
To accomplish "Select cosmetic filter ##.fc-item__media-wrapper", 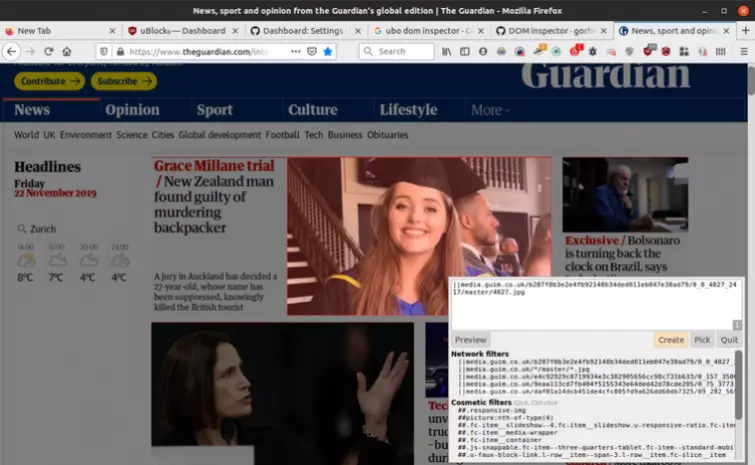I will (x=508, y=432).
